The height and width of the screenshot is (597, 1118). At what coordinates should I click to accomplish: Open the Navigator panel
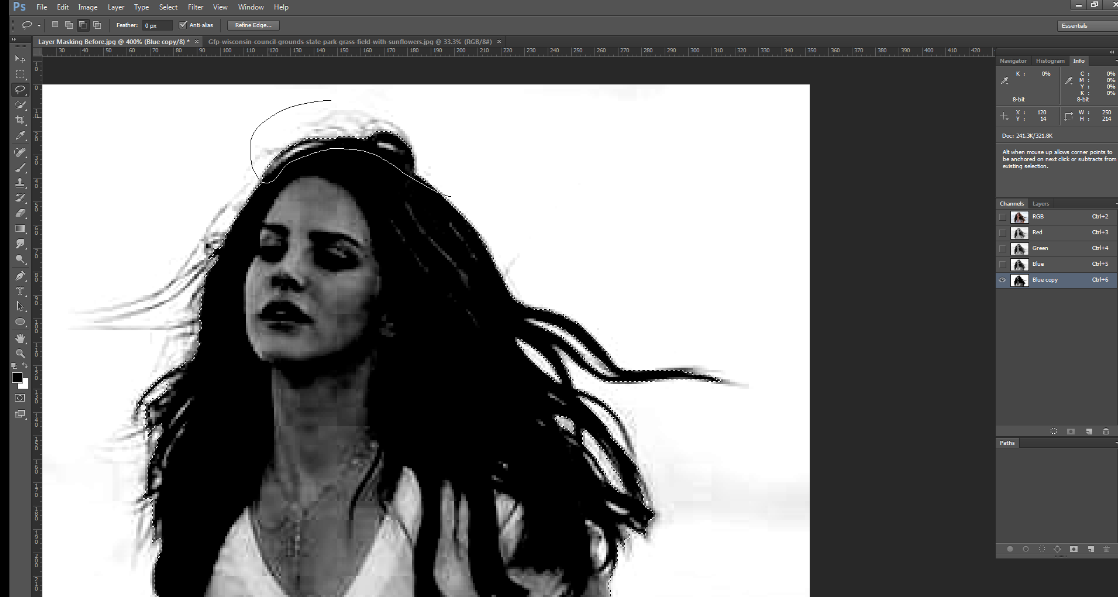point(1012,61)
